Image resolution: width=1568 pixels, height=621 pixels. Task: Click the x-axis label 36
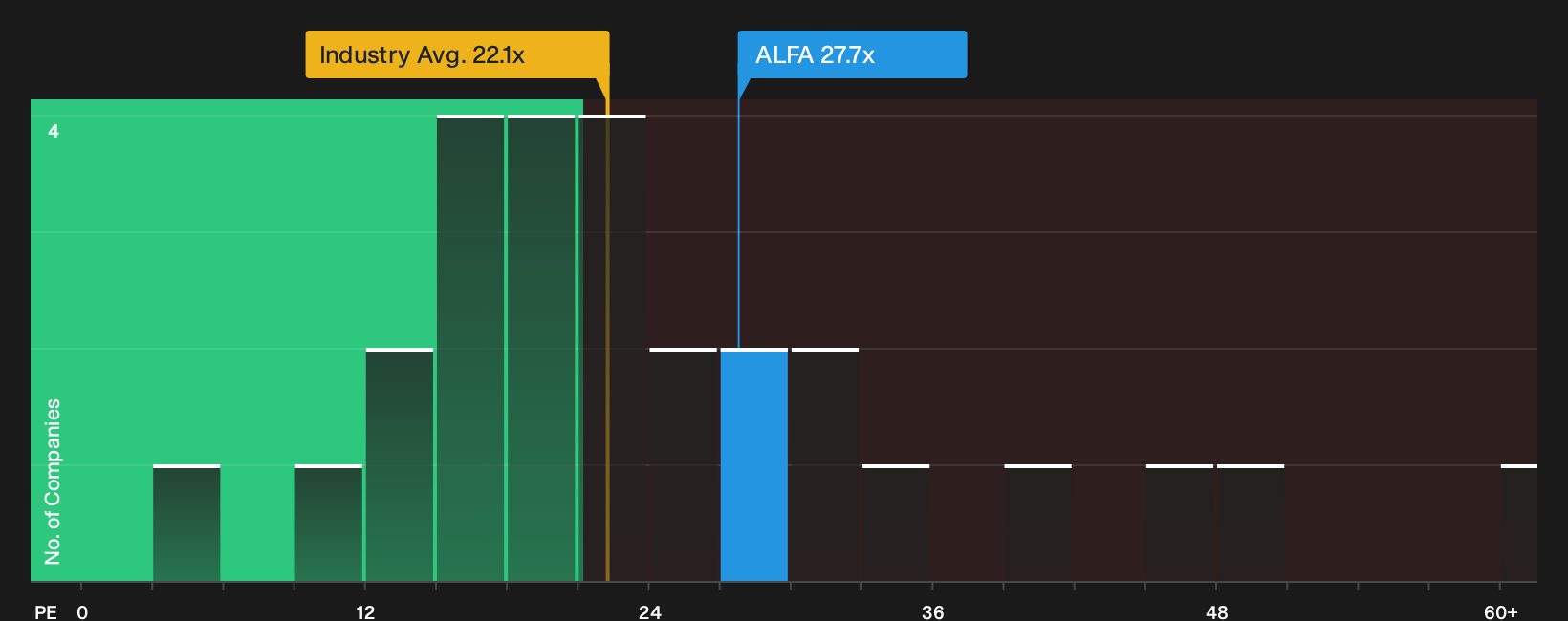point(933,611)
